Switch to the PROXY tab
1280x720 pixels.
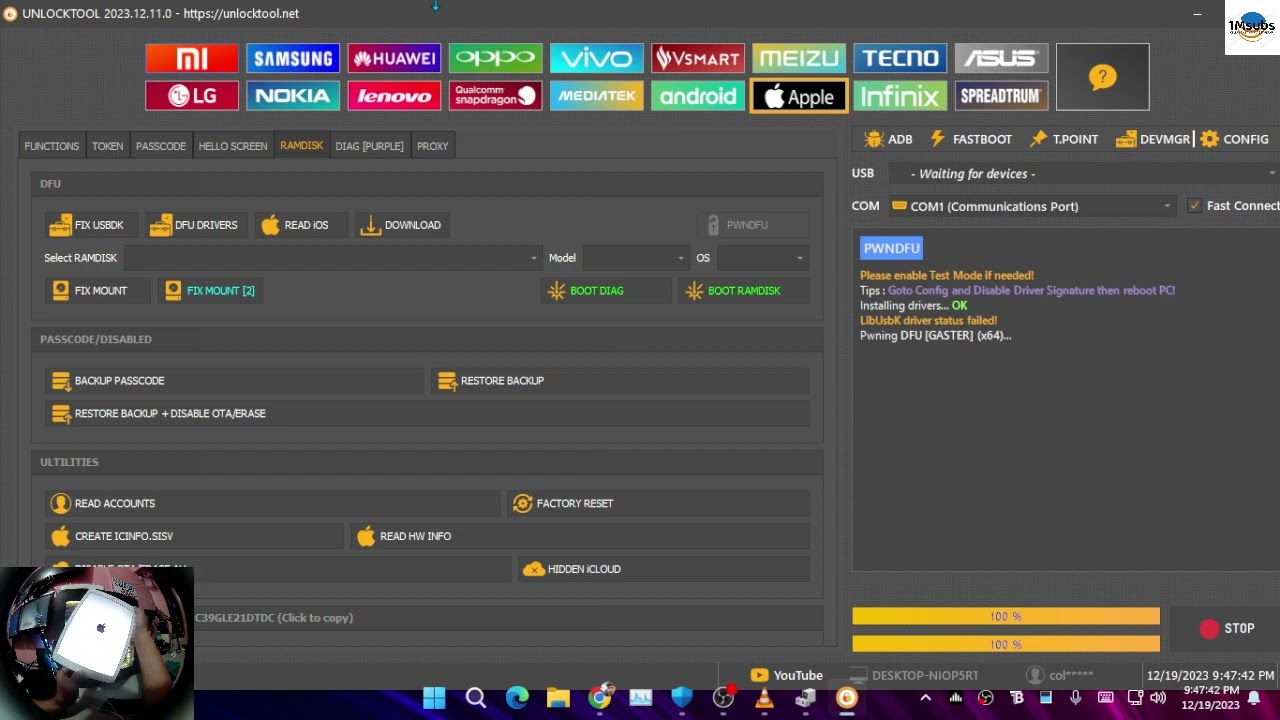coord(433,146)
